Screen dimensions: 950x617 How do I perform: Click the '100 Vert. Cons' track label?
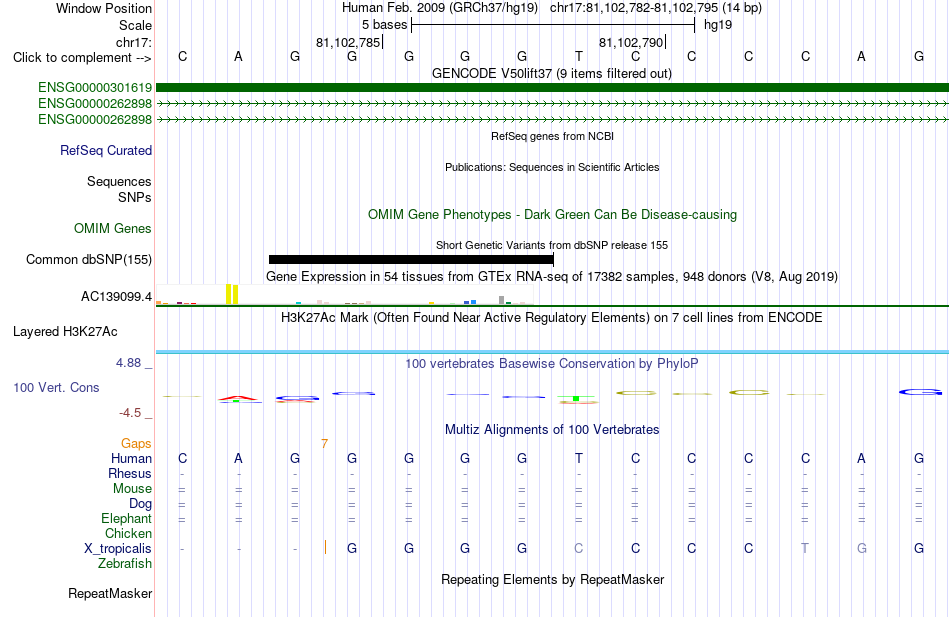click(x=56, y=387)
